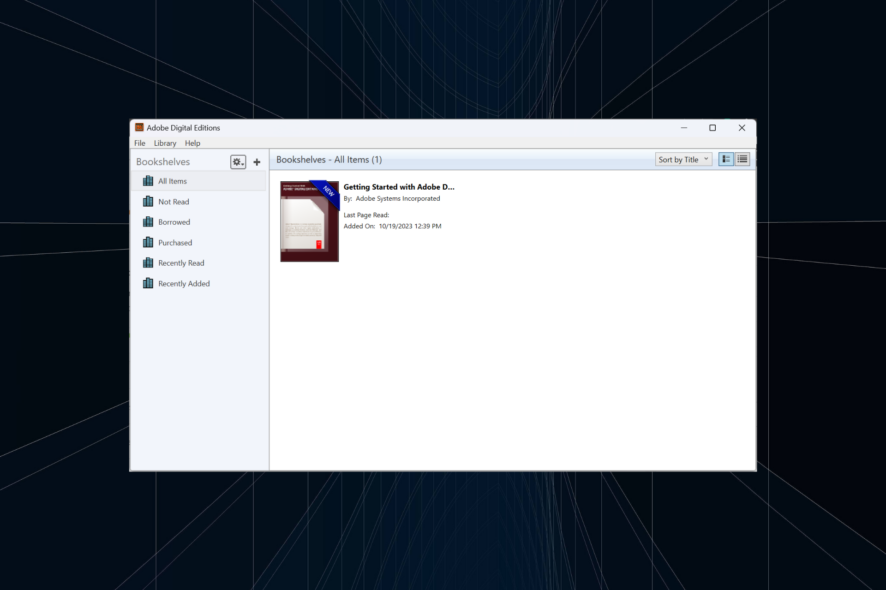
Task: Open the Help menu
Action: [x=193, y=143]
